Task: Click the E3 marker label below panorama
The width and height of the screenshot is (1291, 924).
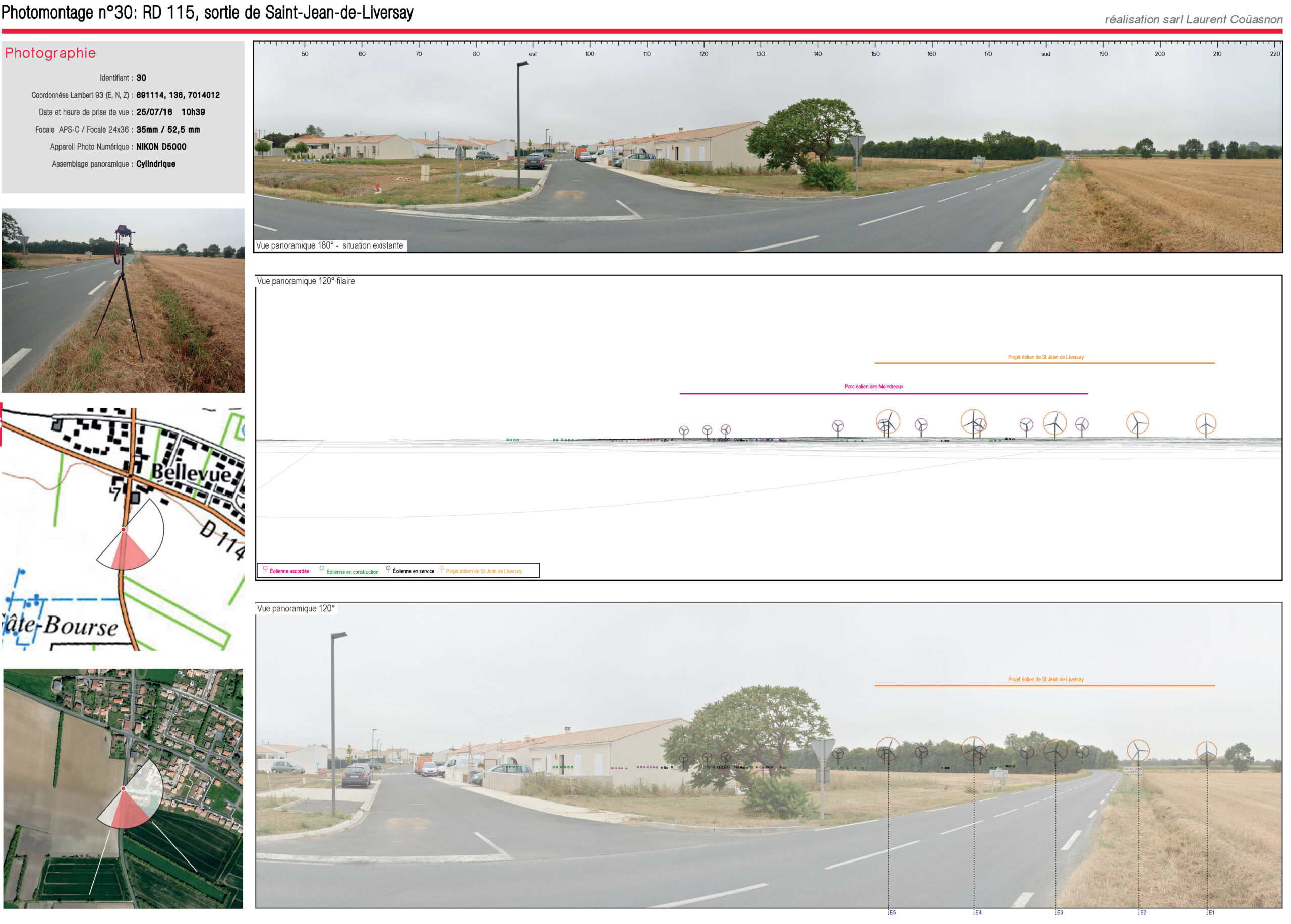Action: click(x=1060, y=912)
